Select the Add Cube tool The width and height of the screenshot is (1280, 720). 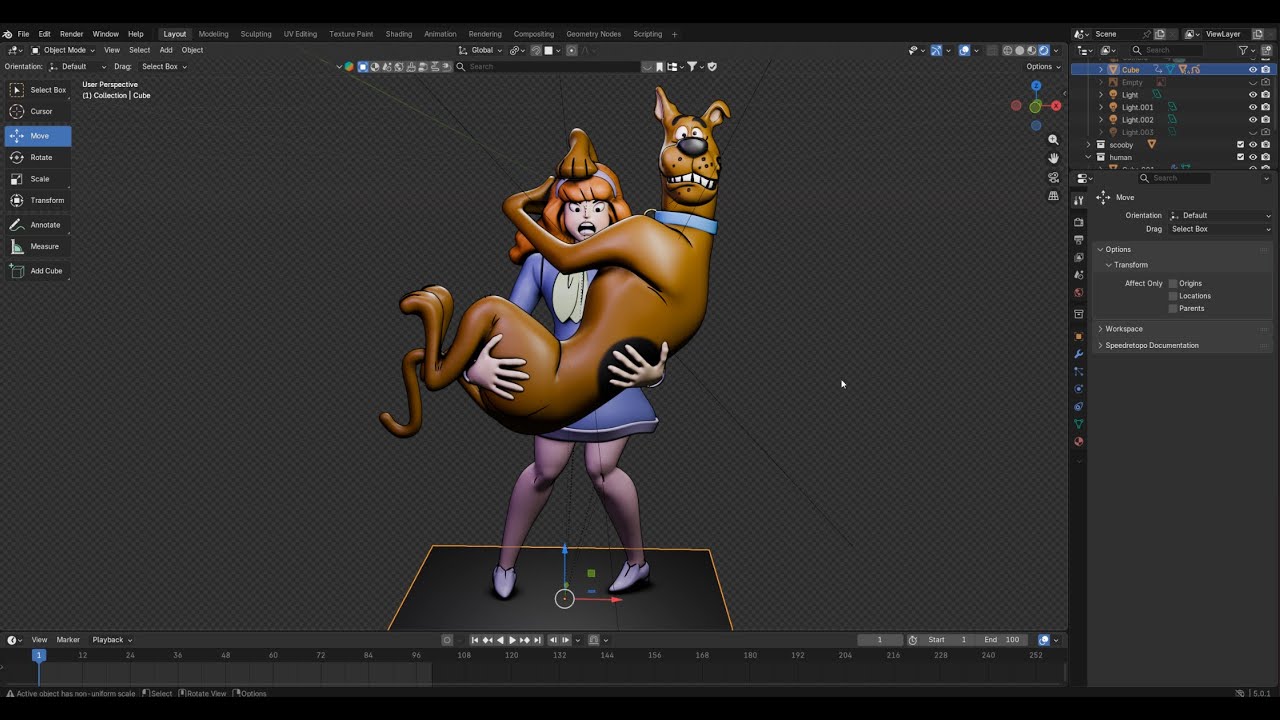tap(38, 271)
